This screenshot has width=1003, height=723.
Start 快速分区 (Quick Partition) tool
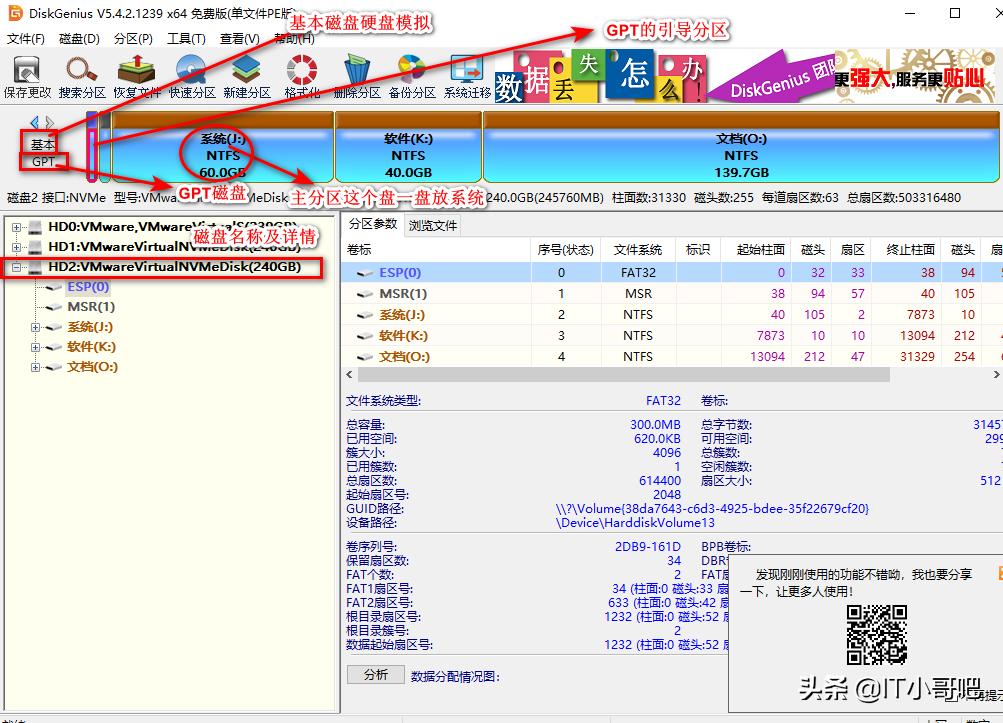tap(190, 75)
